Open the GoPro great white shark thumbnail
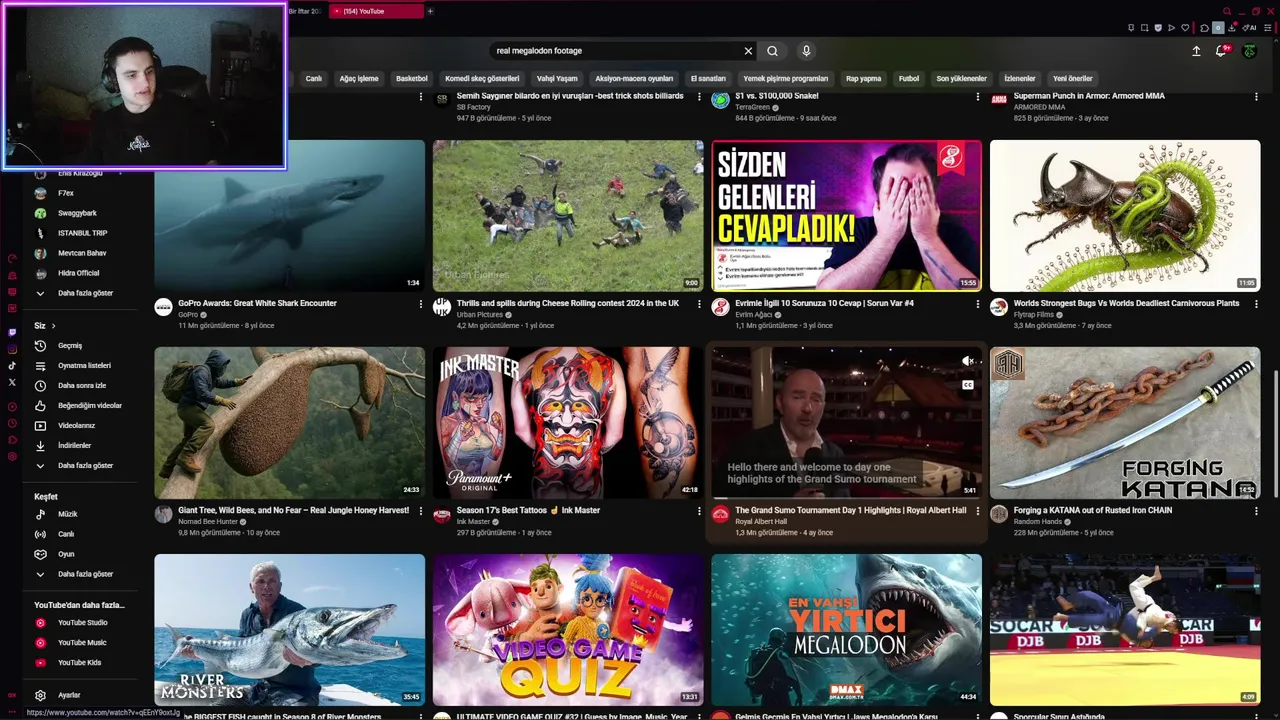1280x720 pixels. [x=290, y=216]
